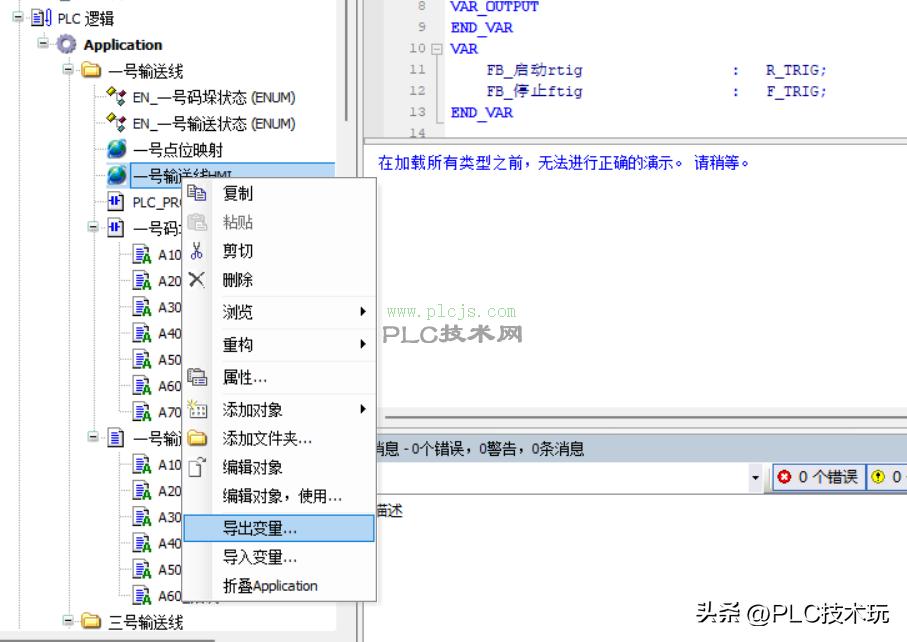Choose 属性... from context menu
This screenshot has height=642, width=907.
click(278, 377)
